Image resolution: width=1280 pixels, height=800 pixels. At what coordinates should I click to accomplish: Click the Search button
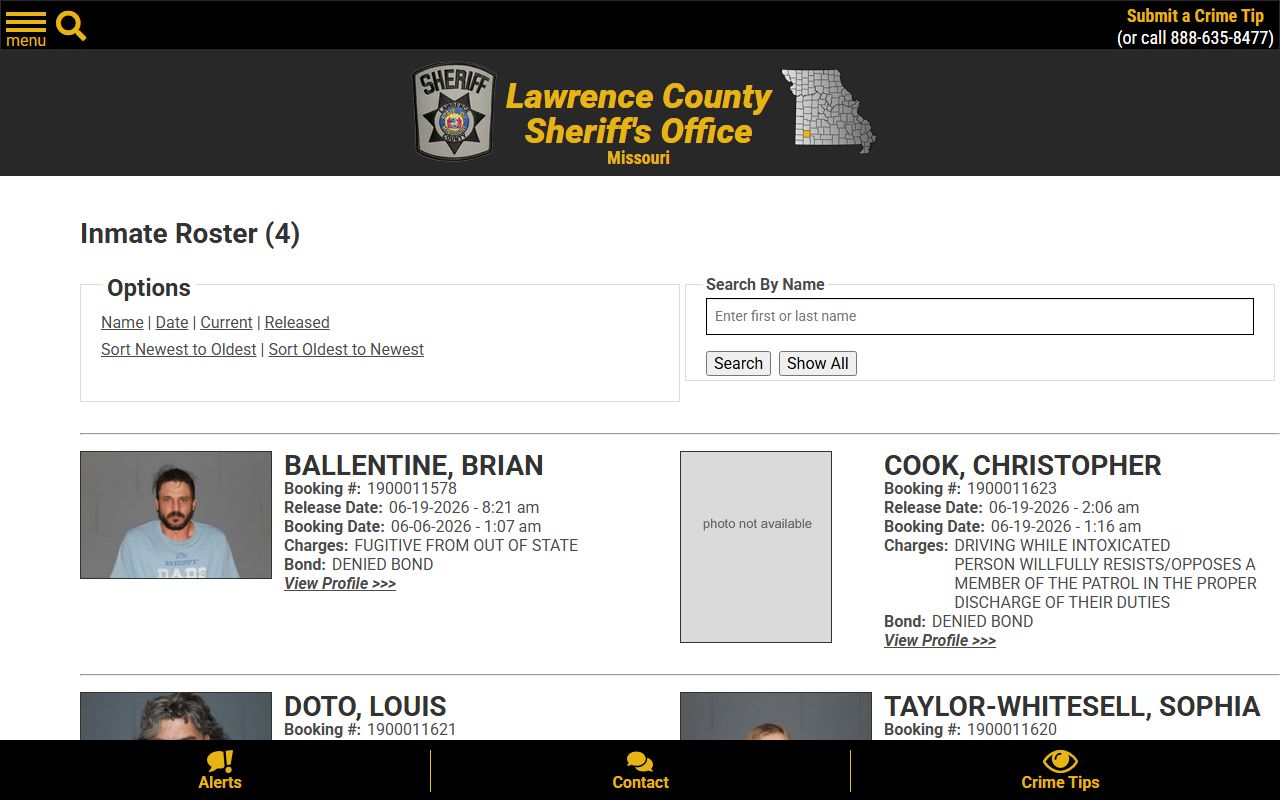pyautogui.click(x=738, y=363)
